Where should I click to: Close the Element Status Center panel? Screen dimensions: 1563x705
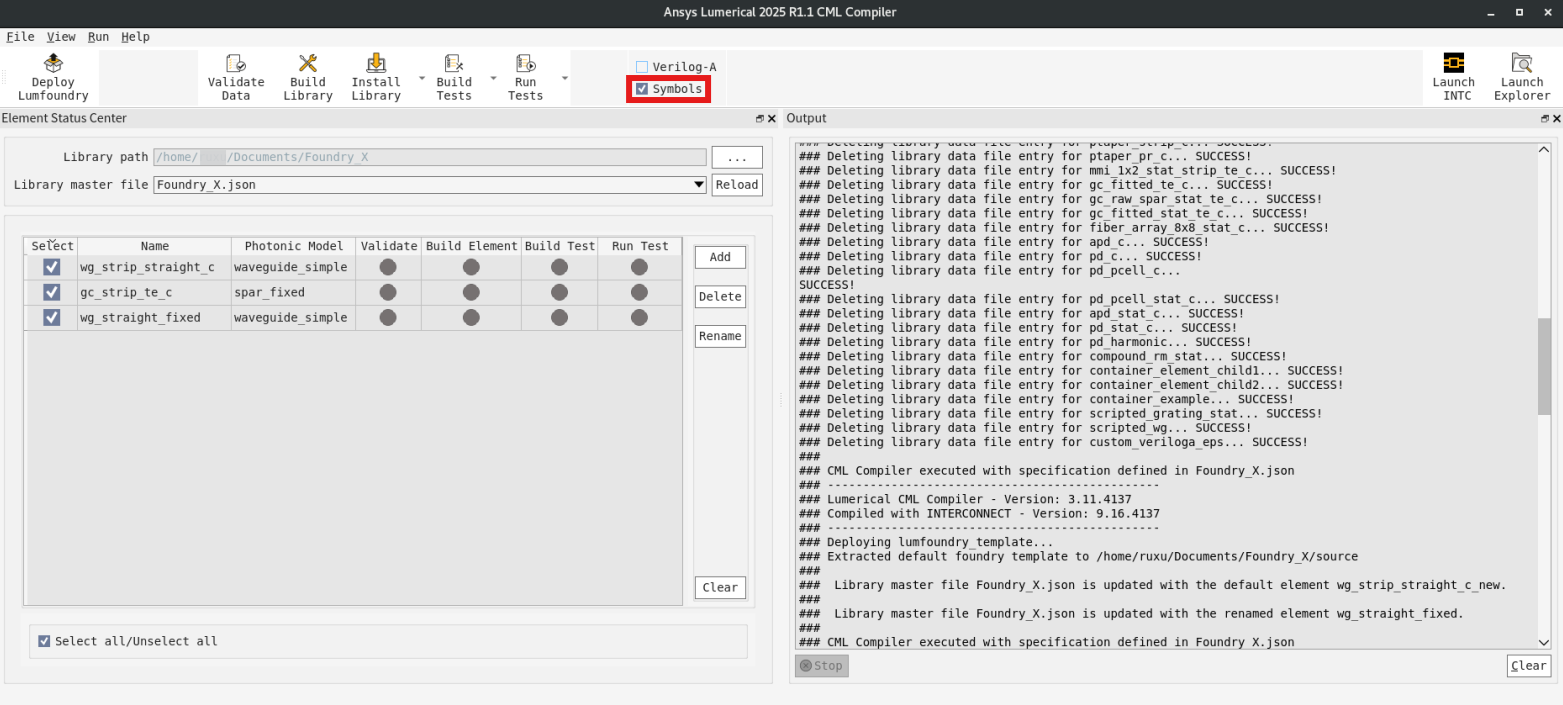771,119
